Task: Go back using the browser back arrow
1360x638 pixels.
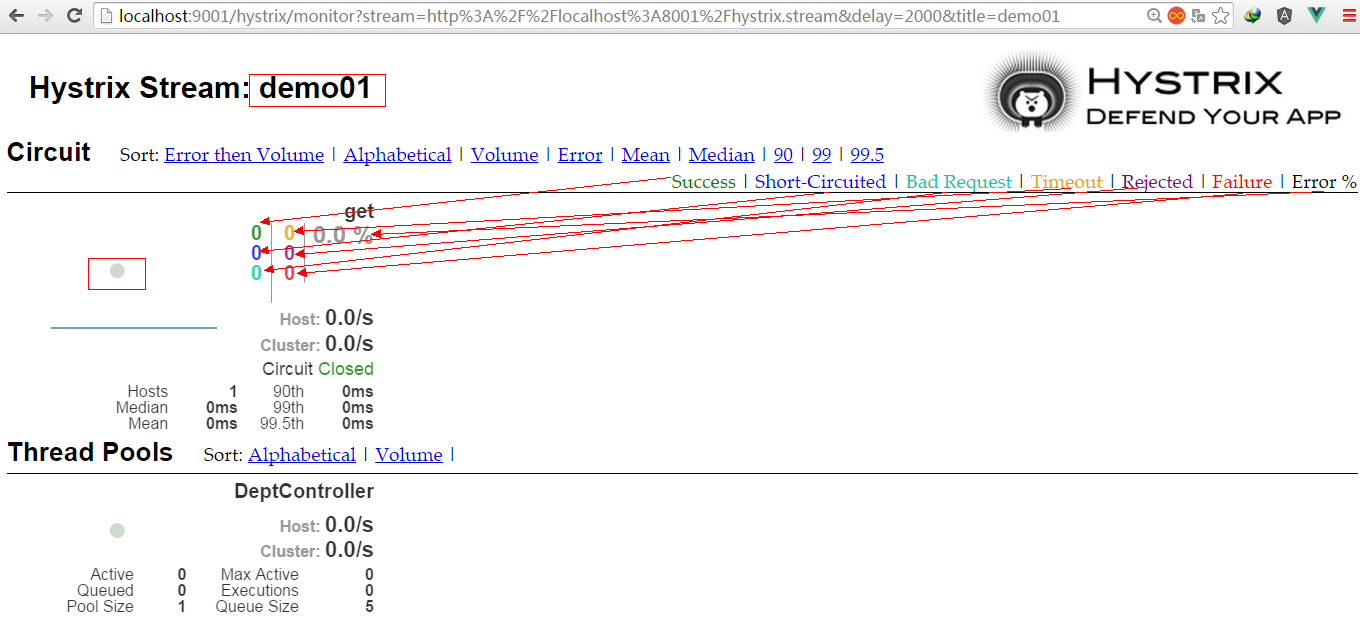Action: click(18, 16)
